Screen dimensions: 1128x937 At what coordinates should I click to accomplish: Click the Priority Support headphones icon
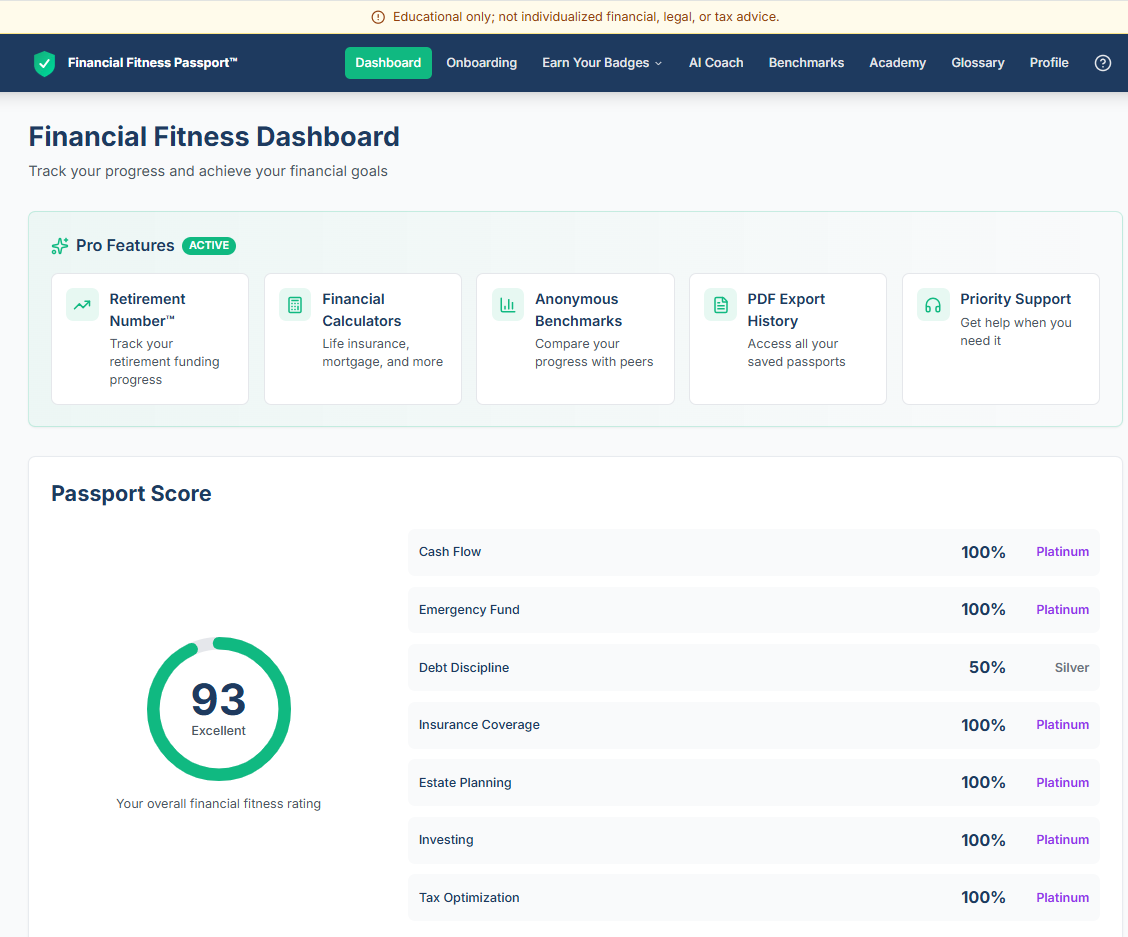click(932, 304)
